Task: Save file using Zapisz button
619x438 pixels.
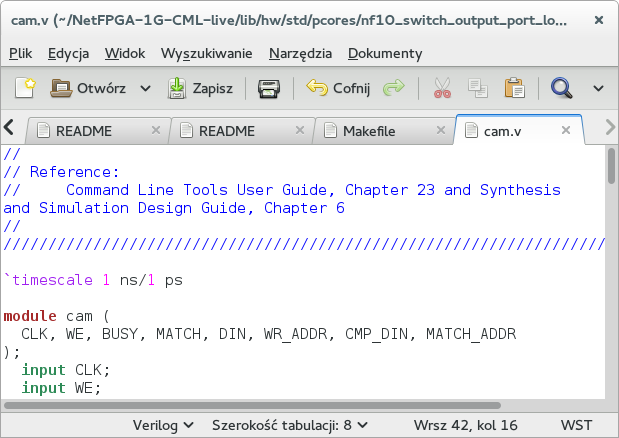Action: [x=200, y=88]
